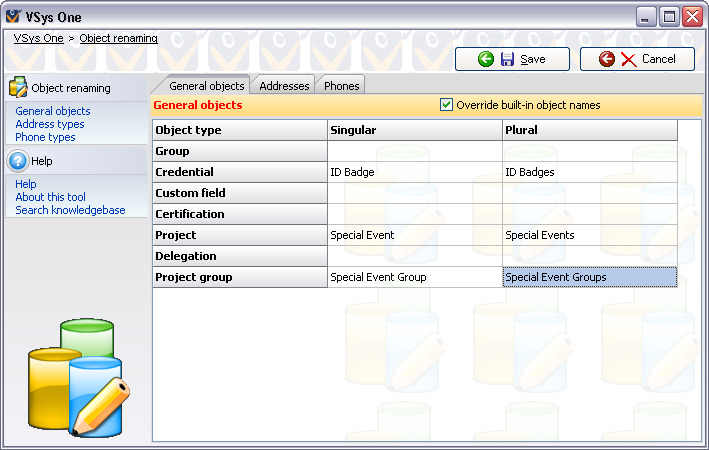Click the red back arrow on Cancel button

pyautogui.click(x=607, y=59)
